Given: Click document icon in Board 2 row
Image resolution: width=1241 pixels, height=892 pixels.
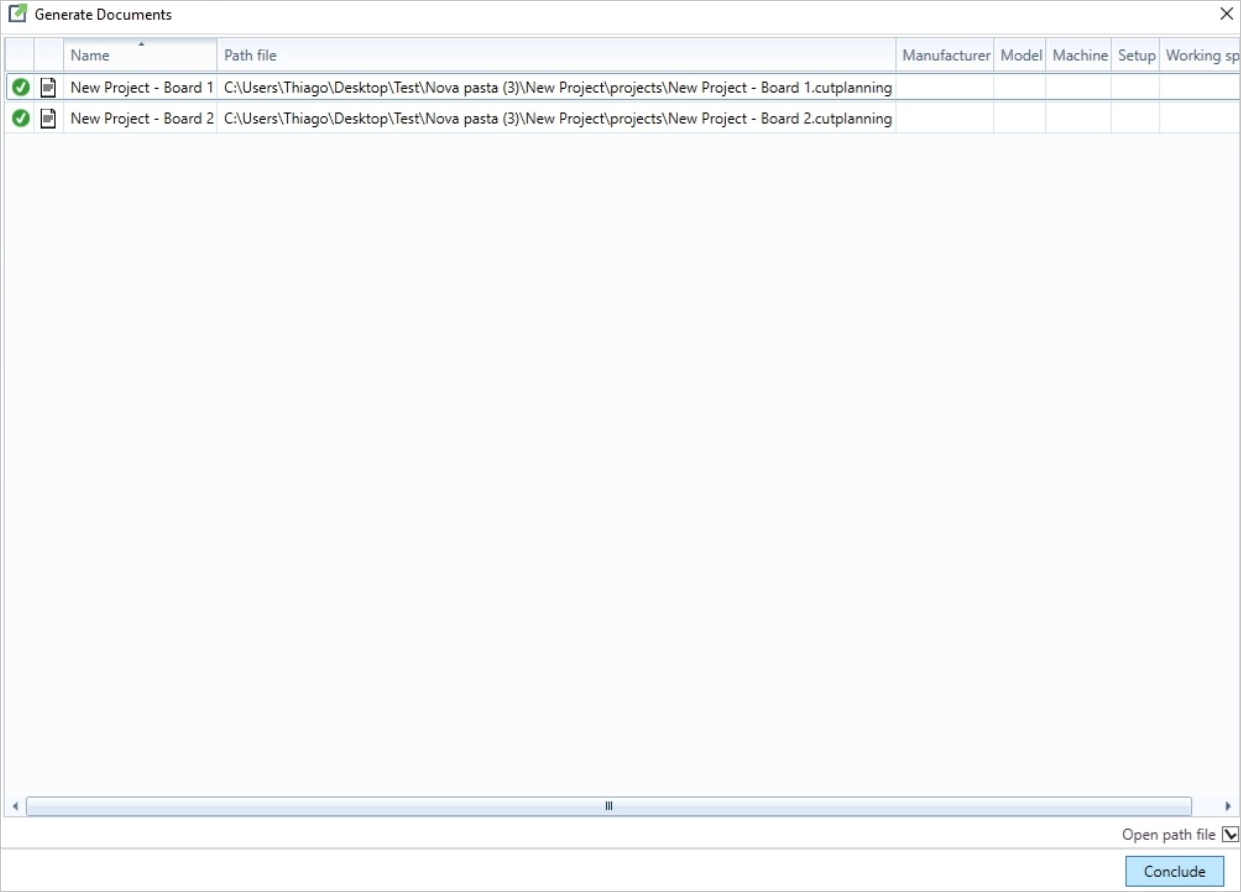Looking at the screenshot, I should (x=48, y=118).
